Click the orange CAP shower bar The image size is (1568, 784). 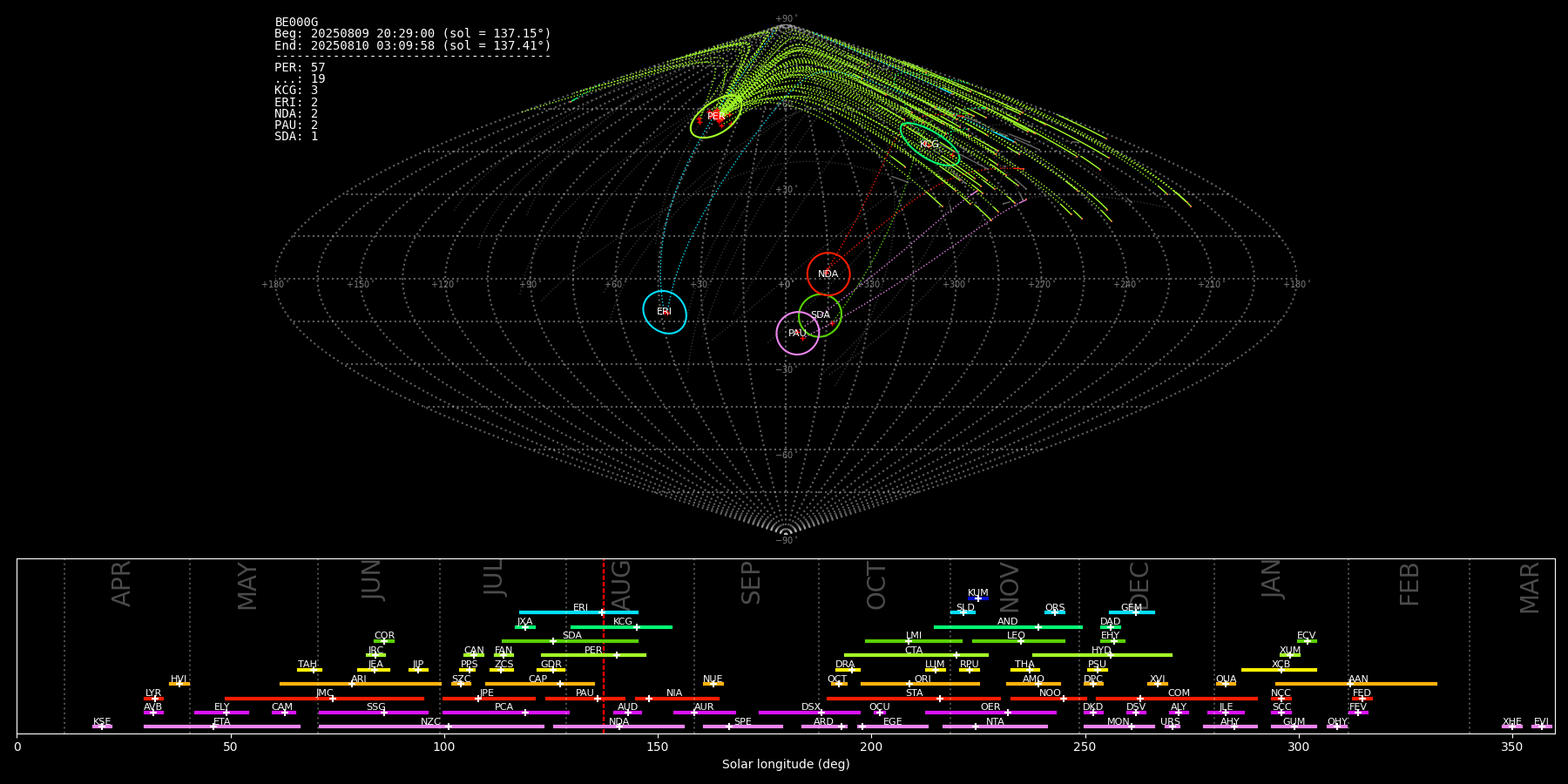point(540,684)
